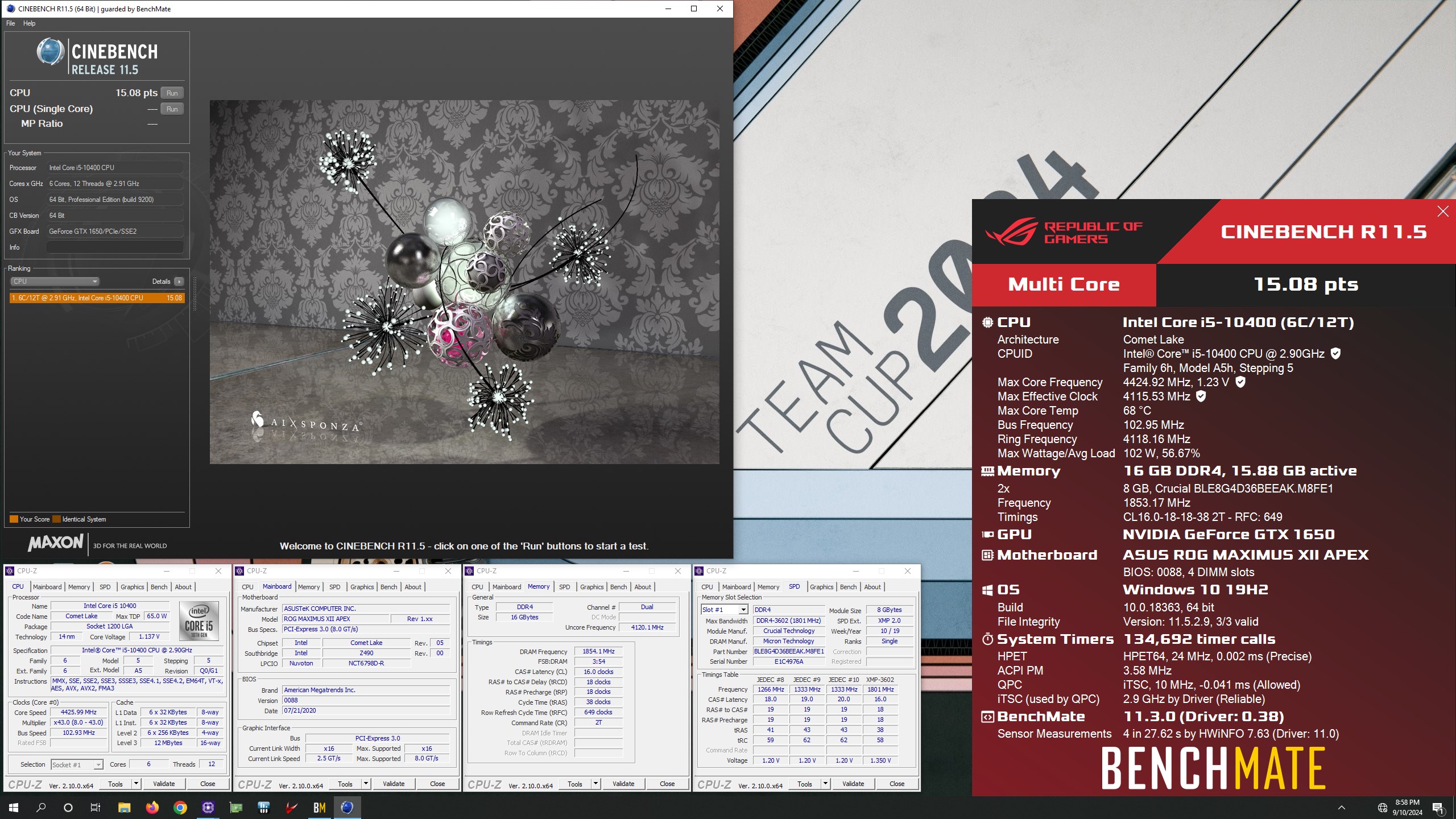Switch to Cinebench blue sphere taskbar icon
Image resolution: width=1456 pixels, height=819 pixels.
[347, 807]
